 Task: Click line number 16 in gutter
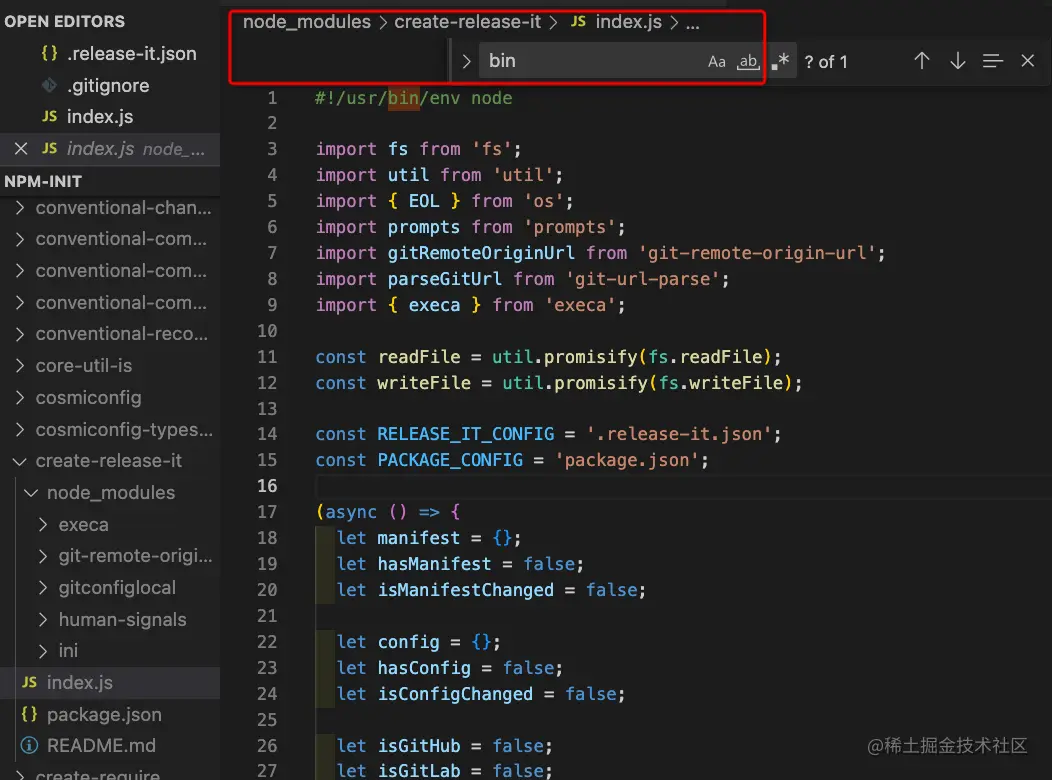267,486
